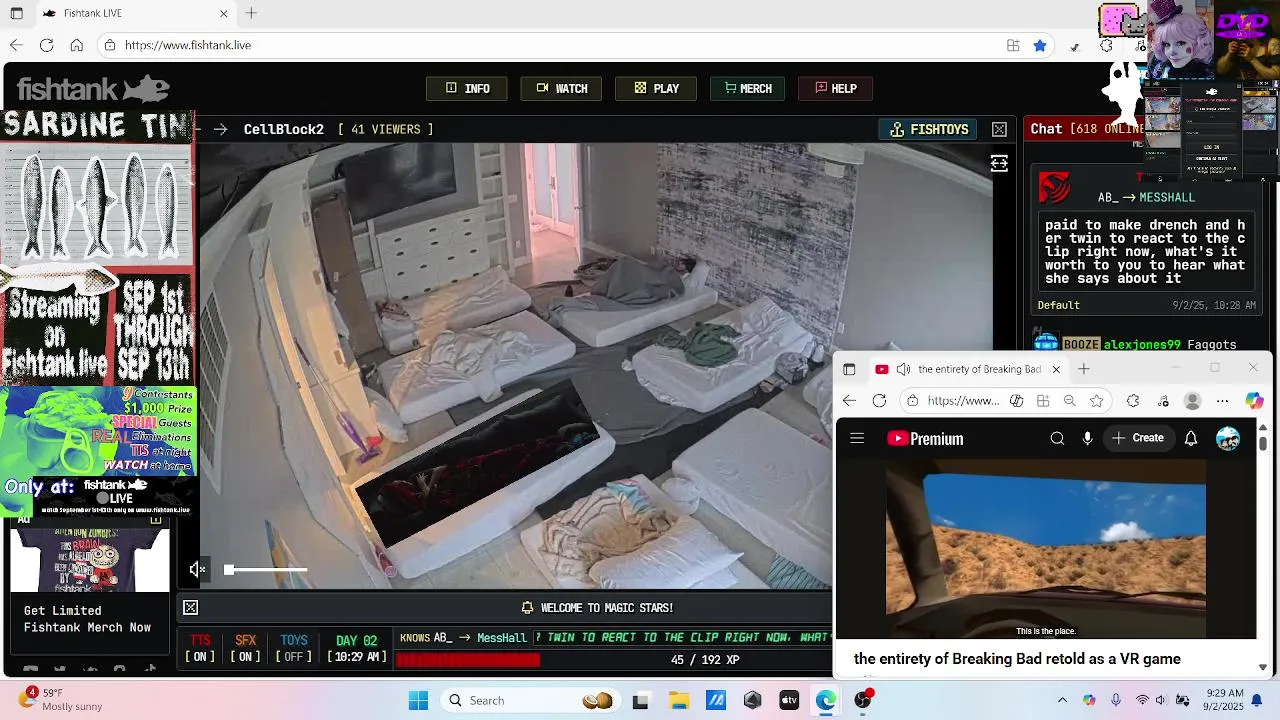Screen dimensions: 1280x720
Task: Open the HELP menu on Fishtank
Action: coord(835,89)
